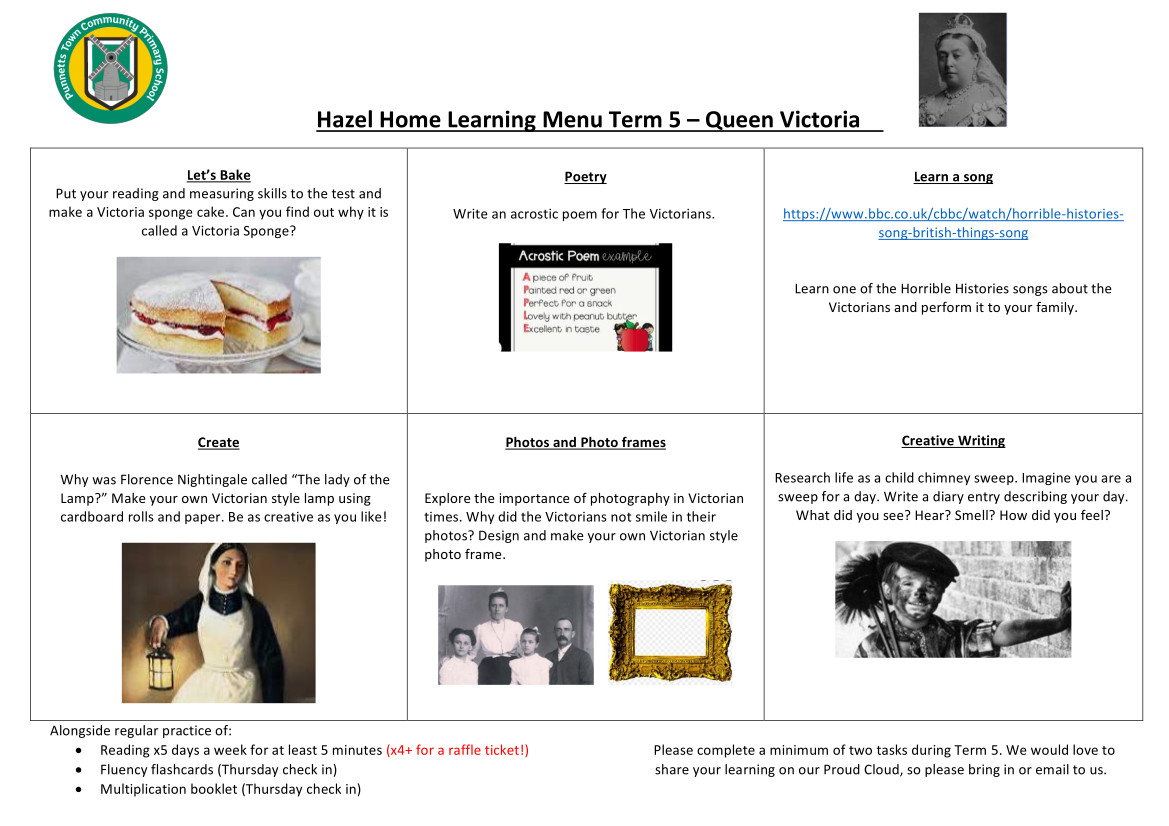Click the line mentioning 'Proud Cloud'
Image resolution: width=1169 pixels, height=826 pixels.
tap(880, 769)
